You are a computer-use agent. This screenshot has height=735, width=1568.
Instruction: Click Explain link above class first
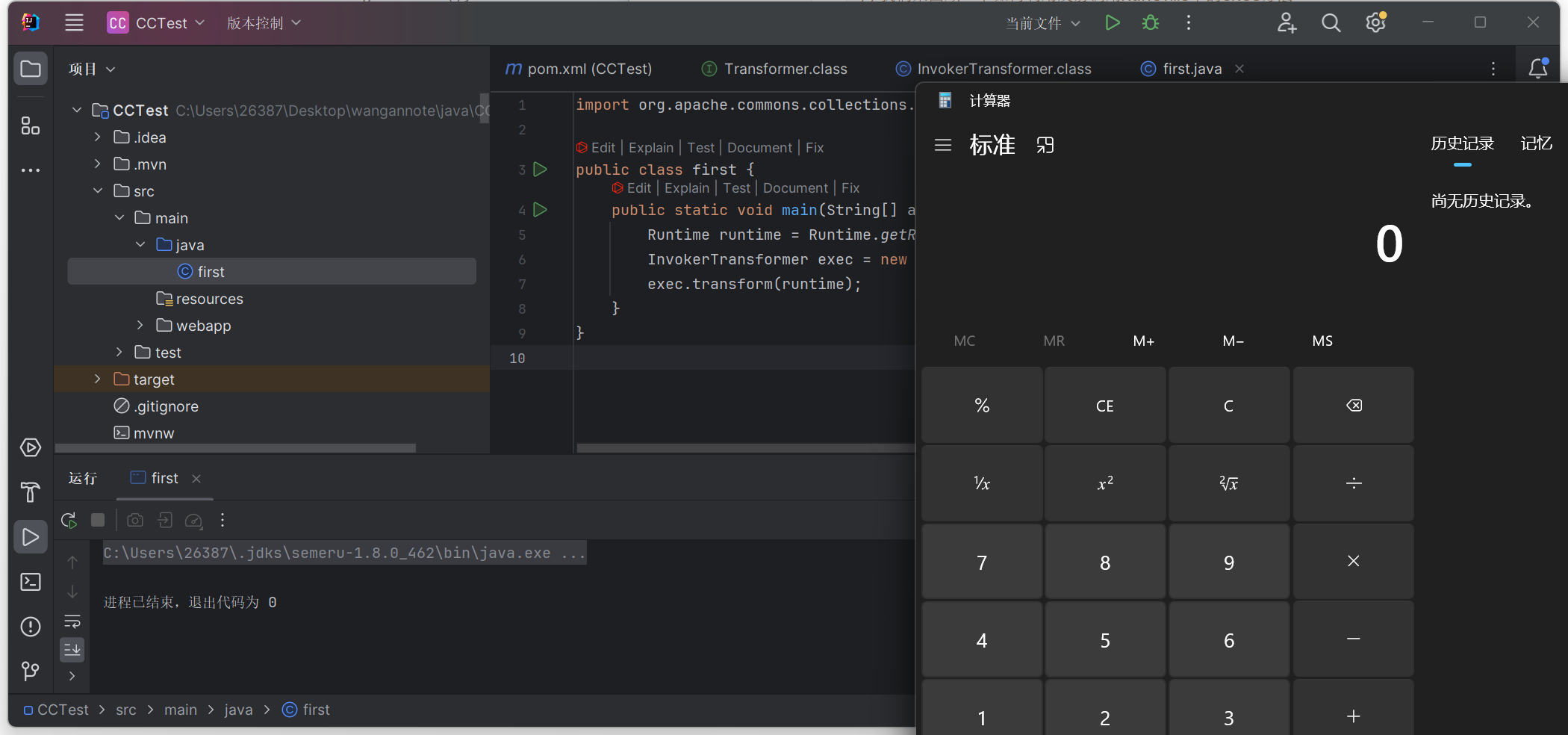coord(651,148)
